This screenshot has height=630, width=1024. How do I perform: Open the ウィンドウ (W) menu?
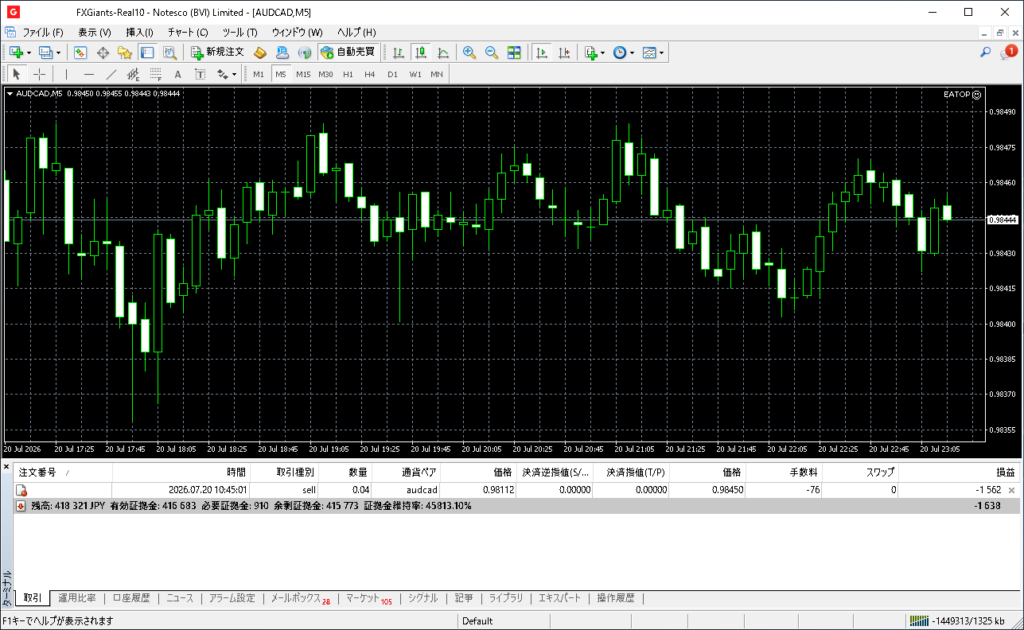coord(297,32)
